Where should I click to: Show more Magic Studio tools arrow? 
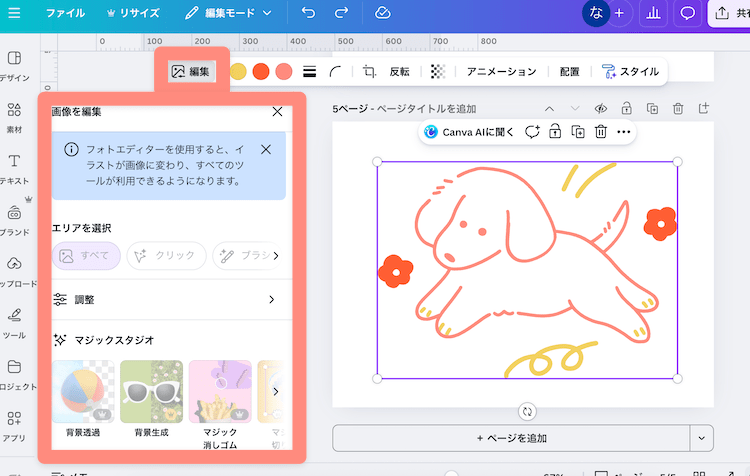(x=276, y=392)
